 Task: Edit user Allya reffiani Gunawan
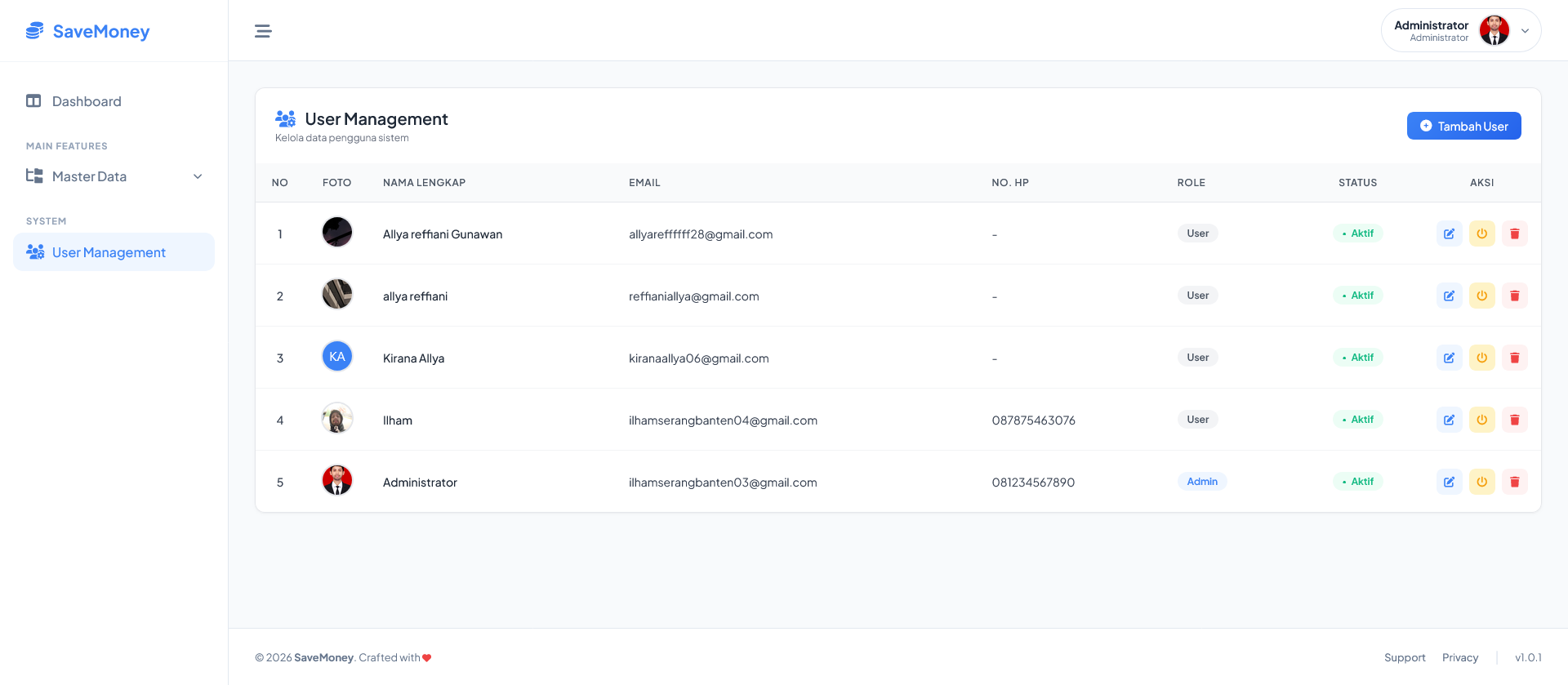tap(1450, 234)
